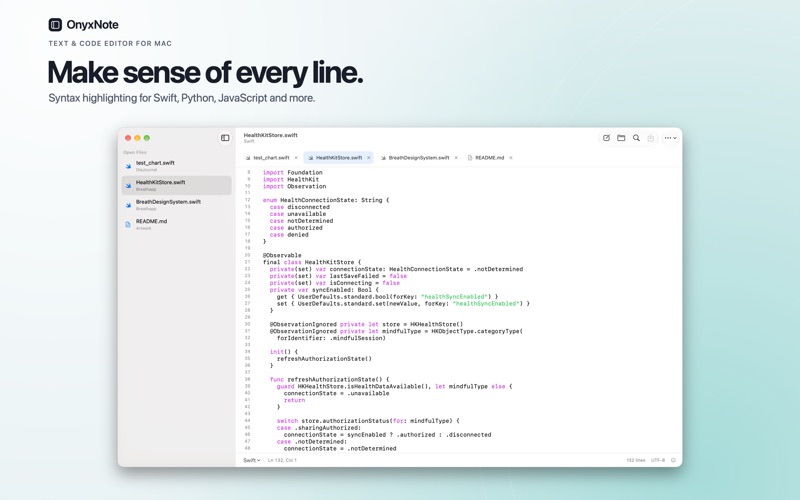The image size is (800, 500).
Task: Open the more options ellipsis menu
Action: pyautogui.click(x=670, y=138)
